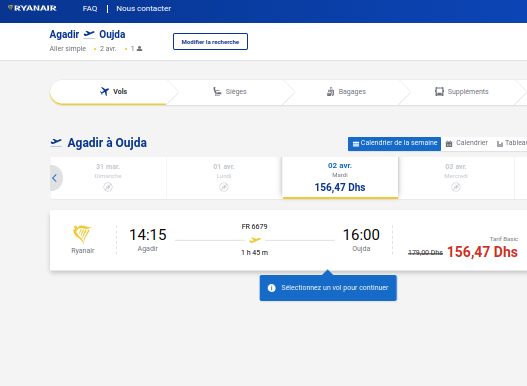
Task: Select the 02 avr. Mardi date
Action: (340, 178)
